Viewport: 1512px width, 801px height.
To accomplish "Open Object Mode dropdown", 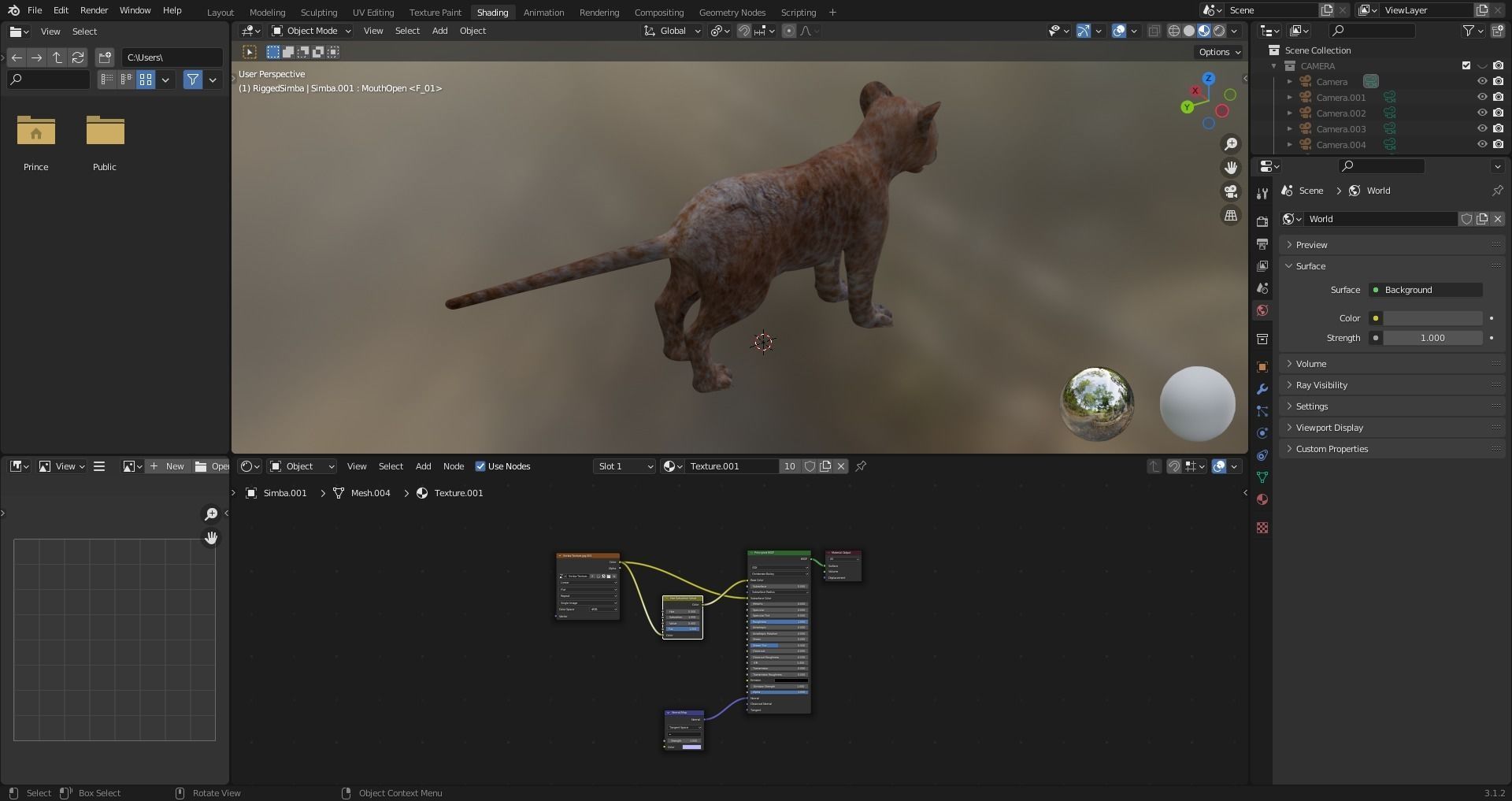I will (311, 31).
